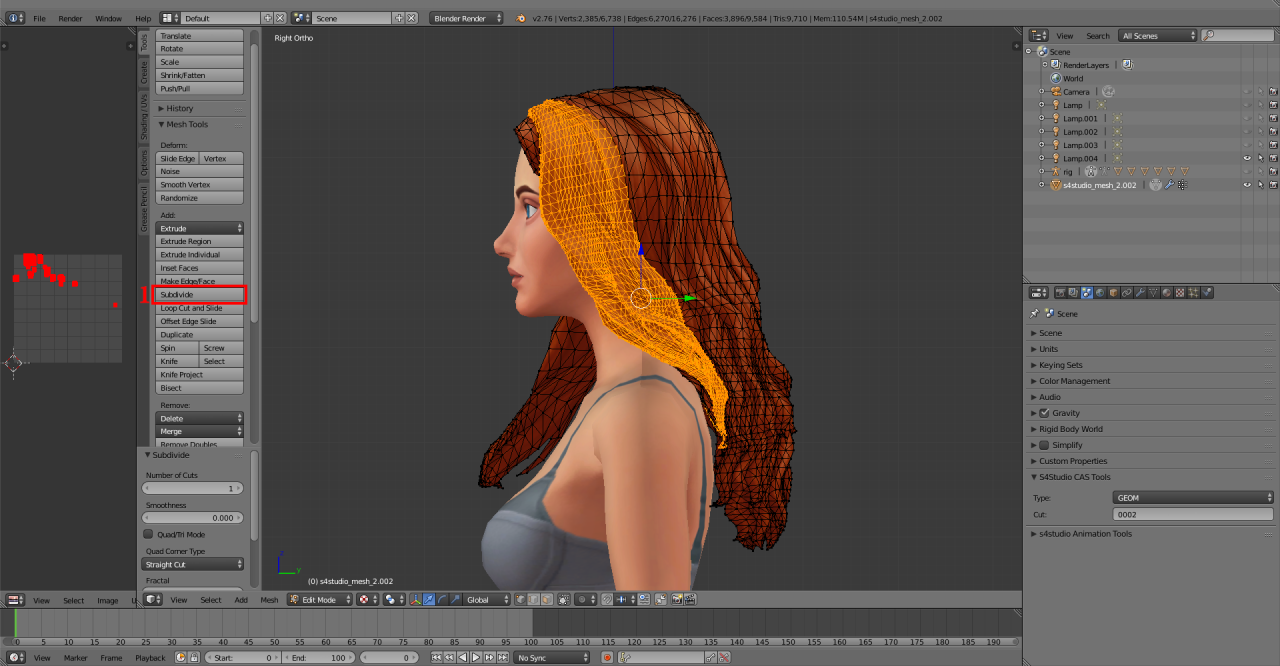Click the scale manipulator icon
The image size is (1280, 666).
(x=454, y=600)
